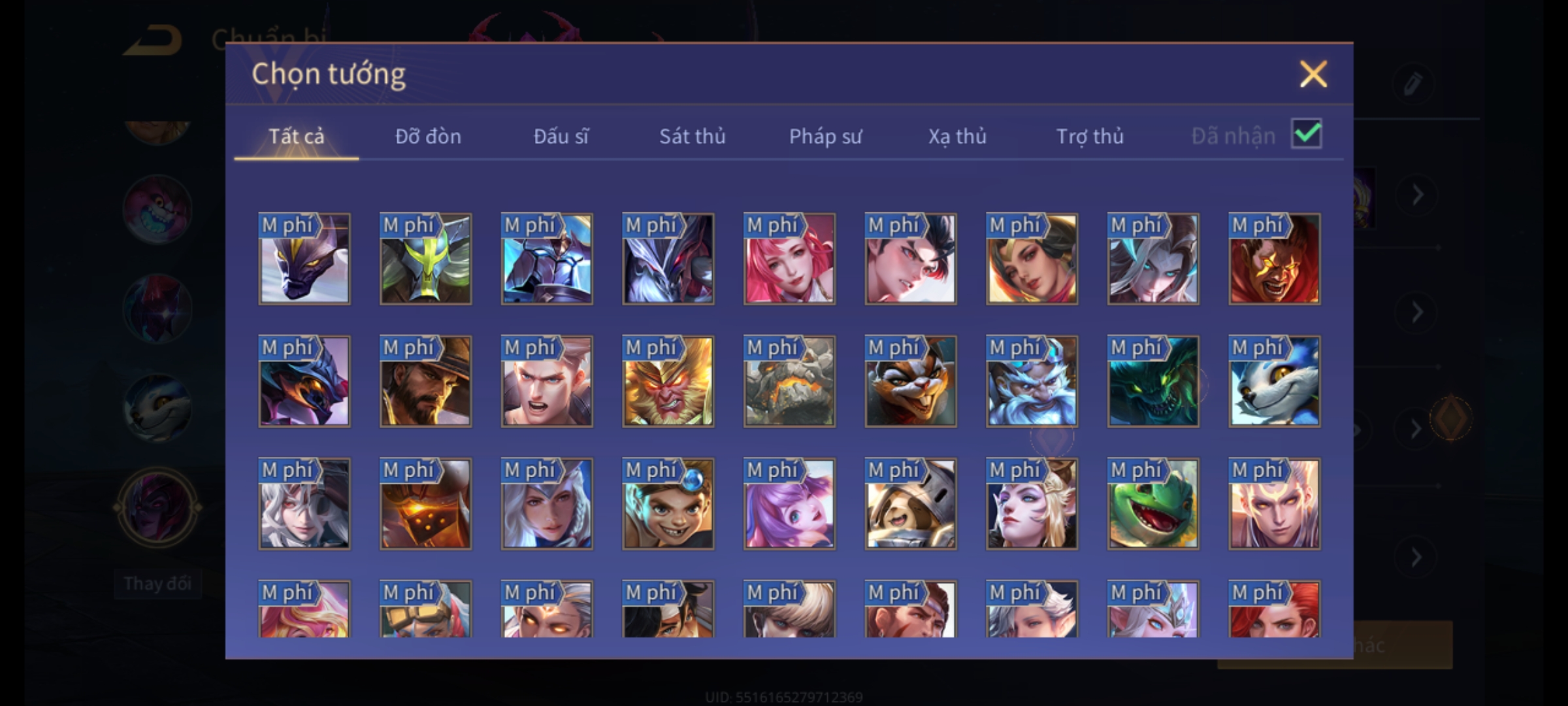The image size is (1568, 706).
Task: Open the Sát thủ tab
Action: [692, 136]
